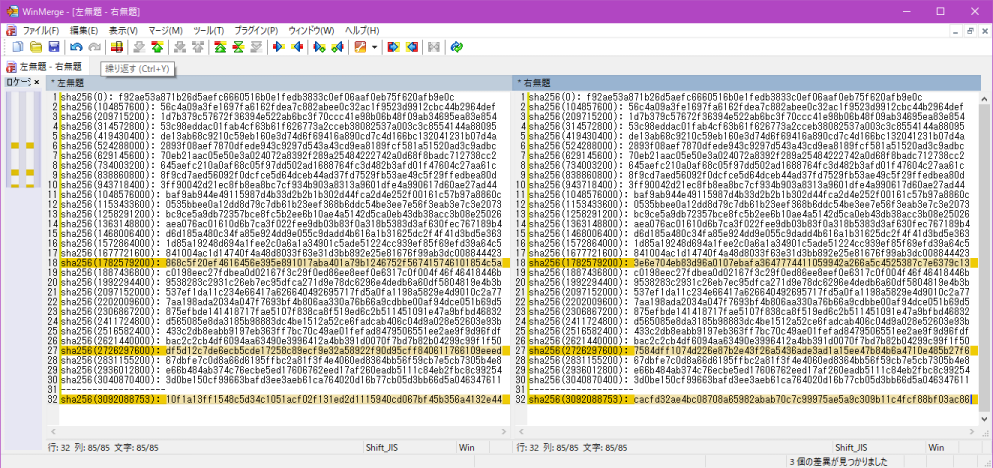
Task: Click the New document toolbar icon
Action: coord(16,47)
